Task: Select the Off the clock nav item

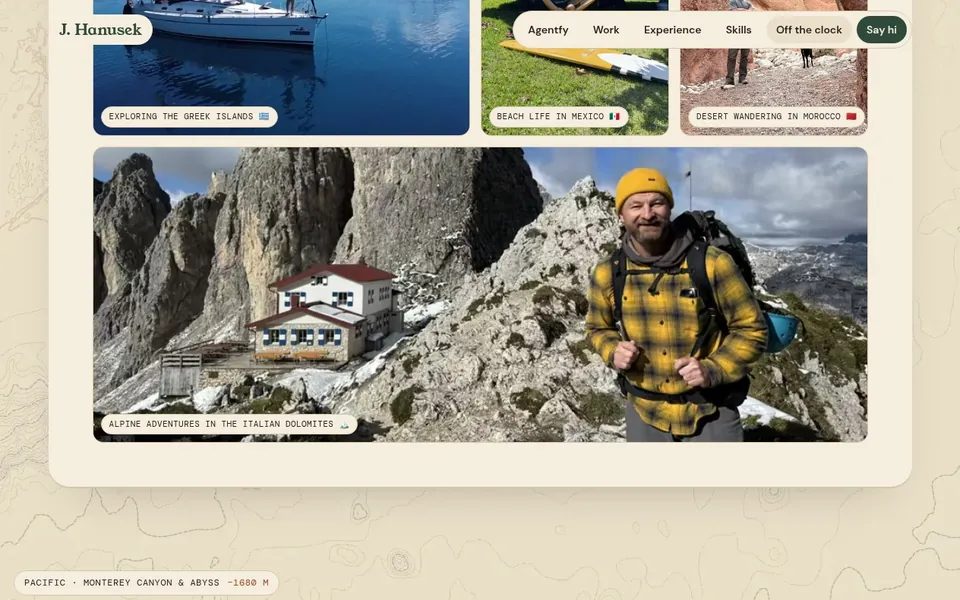Action: tap(809, 30)
